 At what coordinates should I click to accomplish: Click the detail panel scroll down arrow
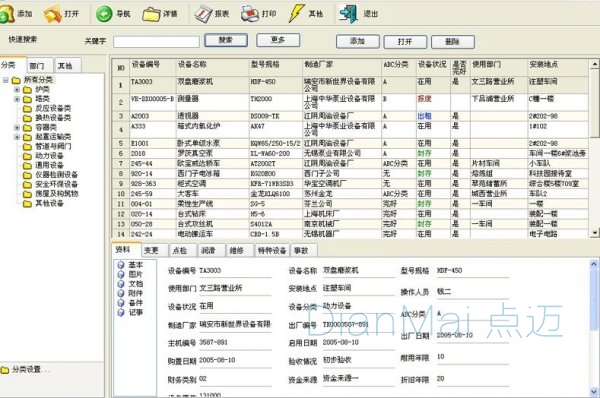594,391
